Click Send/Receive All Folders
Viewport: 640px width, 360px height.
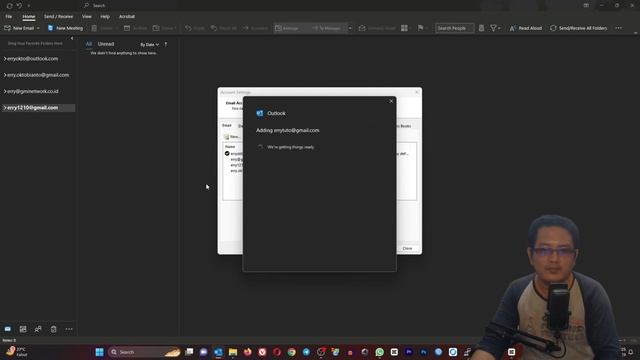[578, 28]
